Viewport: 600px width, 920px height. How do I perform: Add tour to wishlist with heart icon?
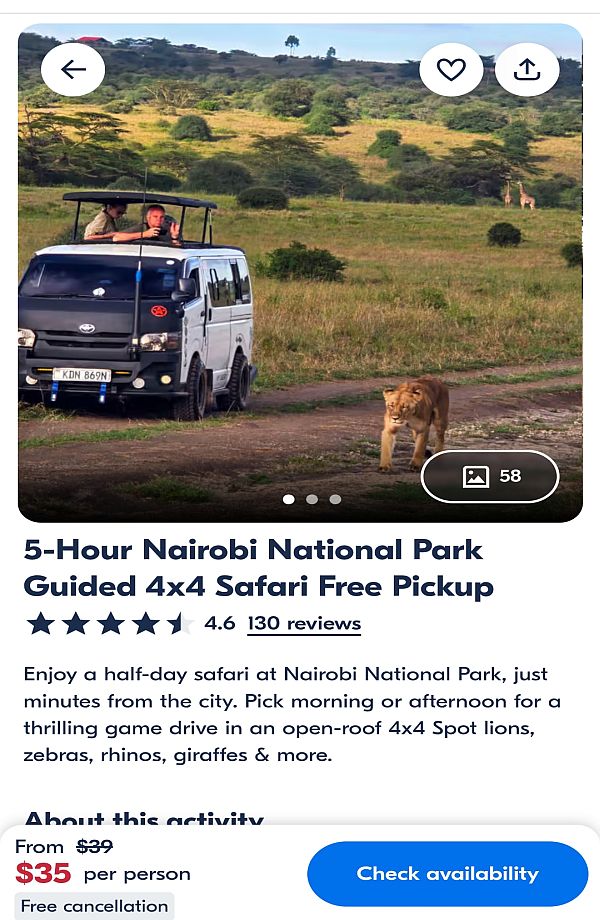(451, 69)
